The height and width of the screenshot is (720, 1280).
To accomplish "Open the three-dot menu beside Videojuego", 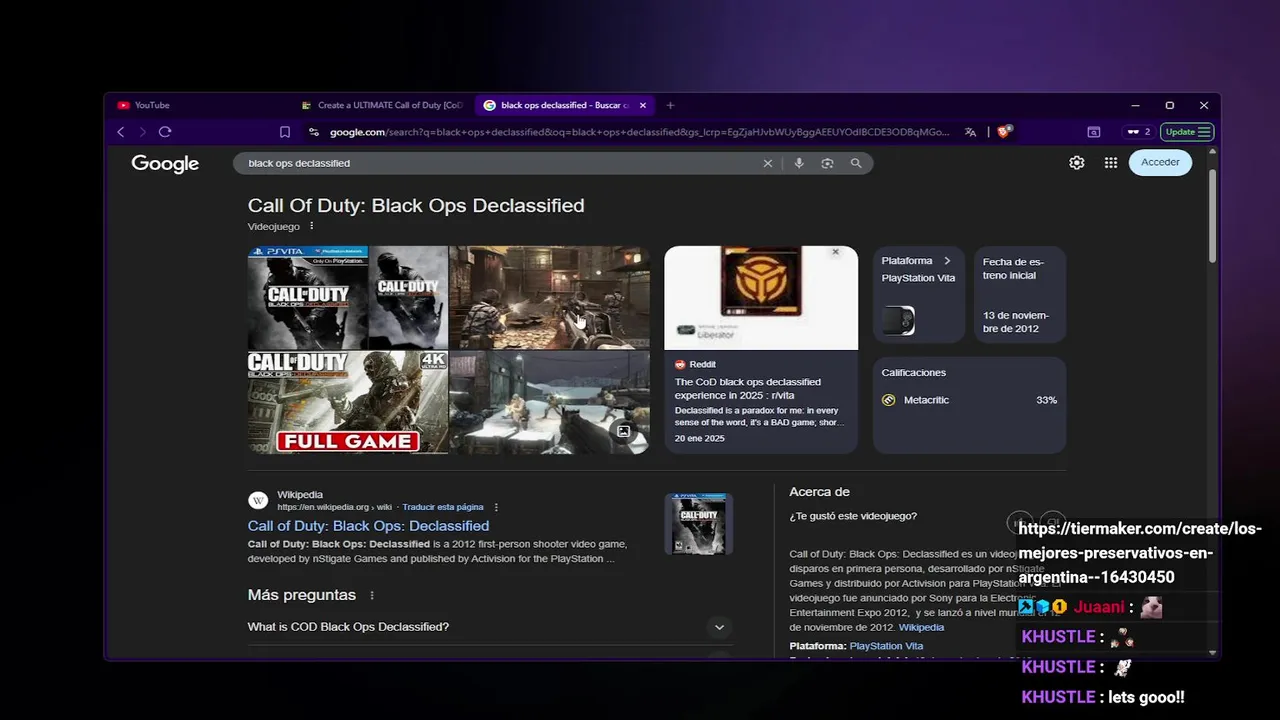I will [311, 226].
